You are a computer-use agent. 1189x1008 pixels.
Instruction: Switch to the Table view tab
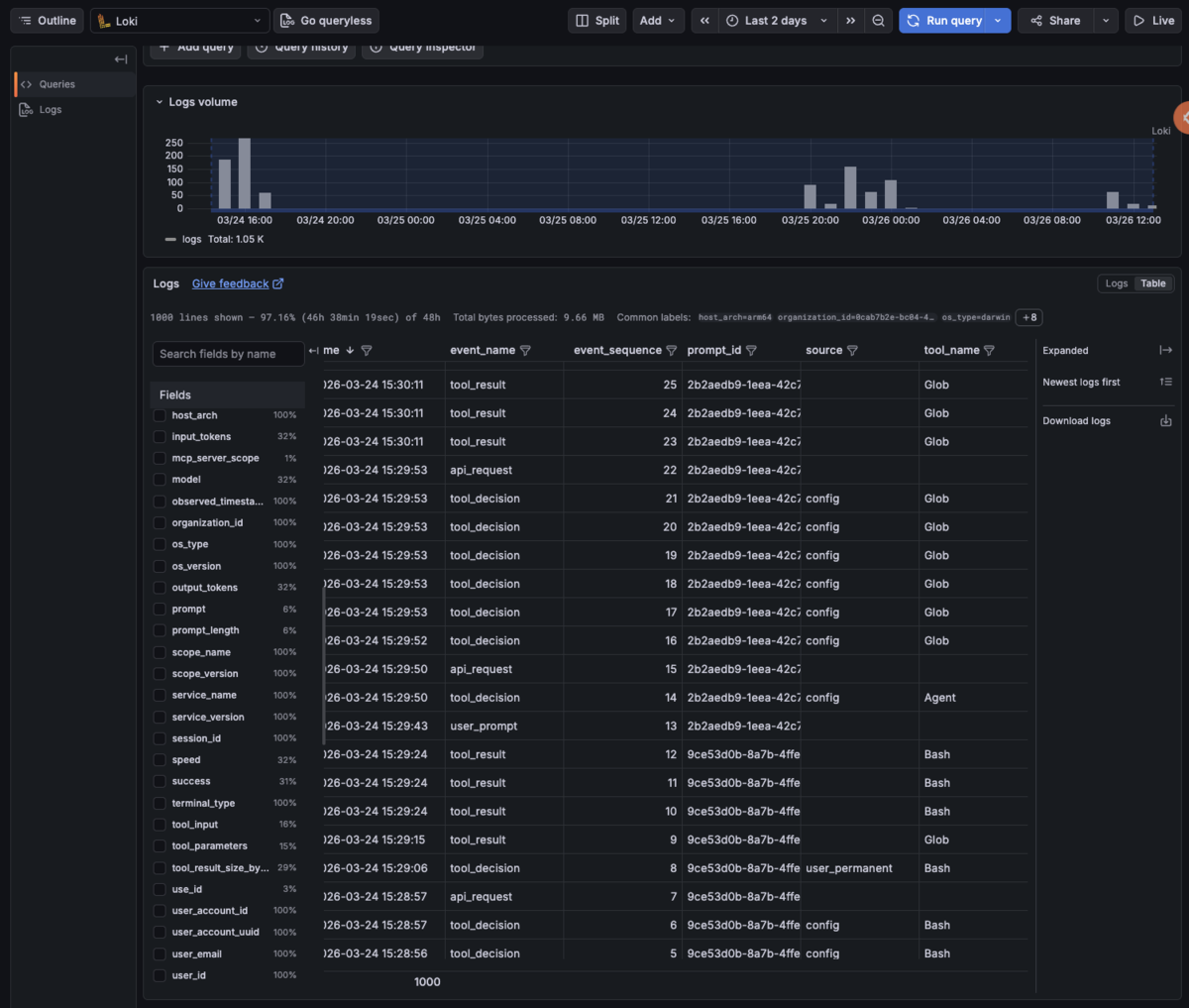pyautogui.click(x=1153, y=283)
